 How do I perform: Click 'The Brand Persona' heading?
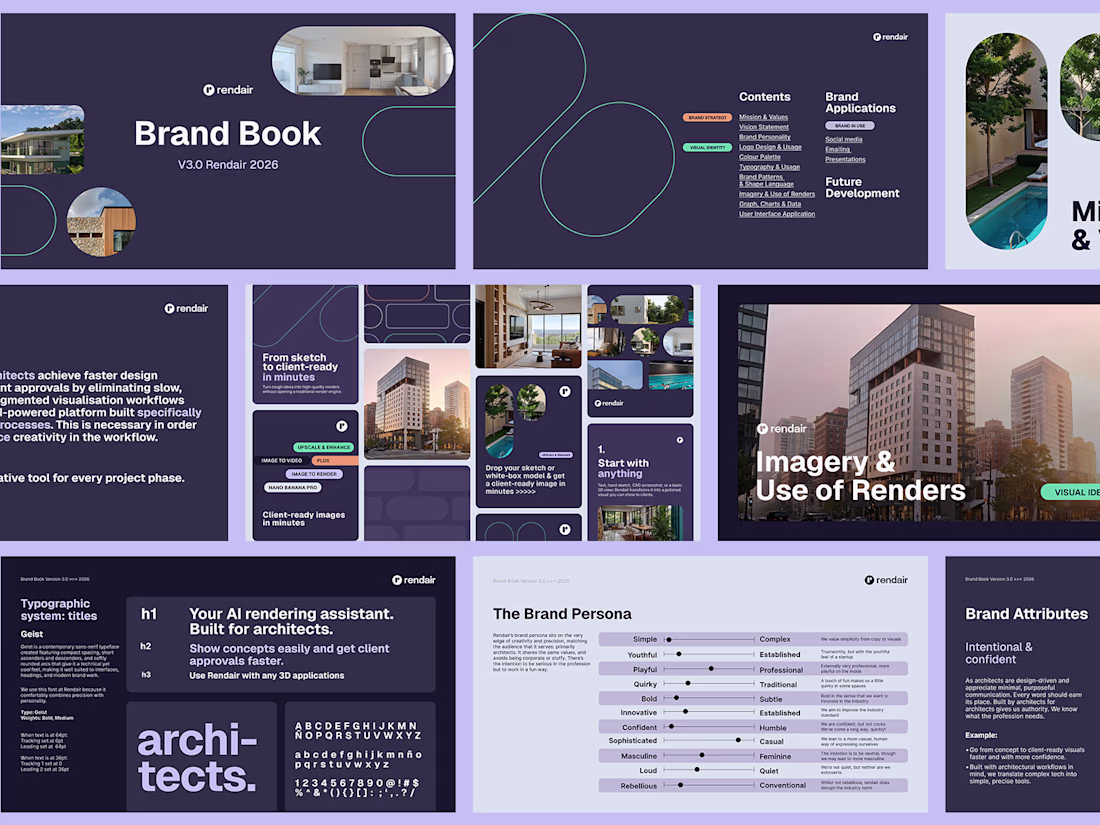point(562,614)
